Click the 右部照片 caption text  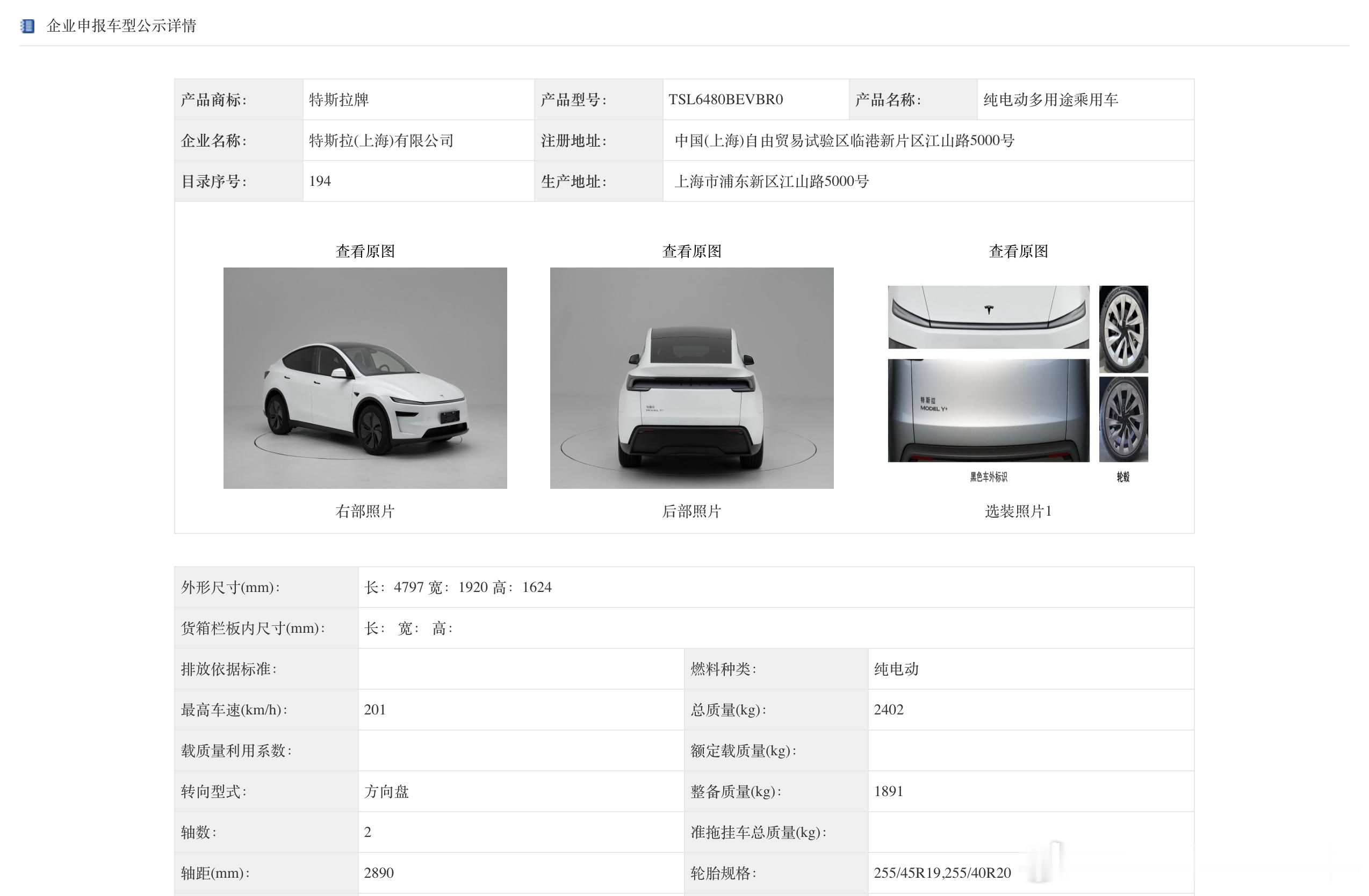[x=365, y=511]
